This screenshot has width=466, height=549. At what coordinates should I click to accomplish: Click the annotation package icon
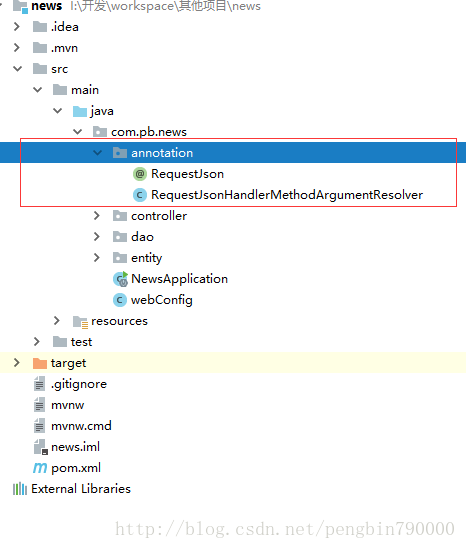[x=120, y=153]
